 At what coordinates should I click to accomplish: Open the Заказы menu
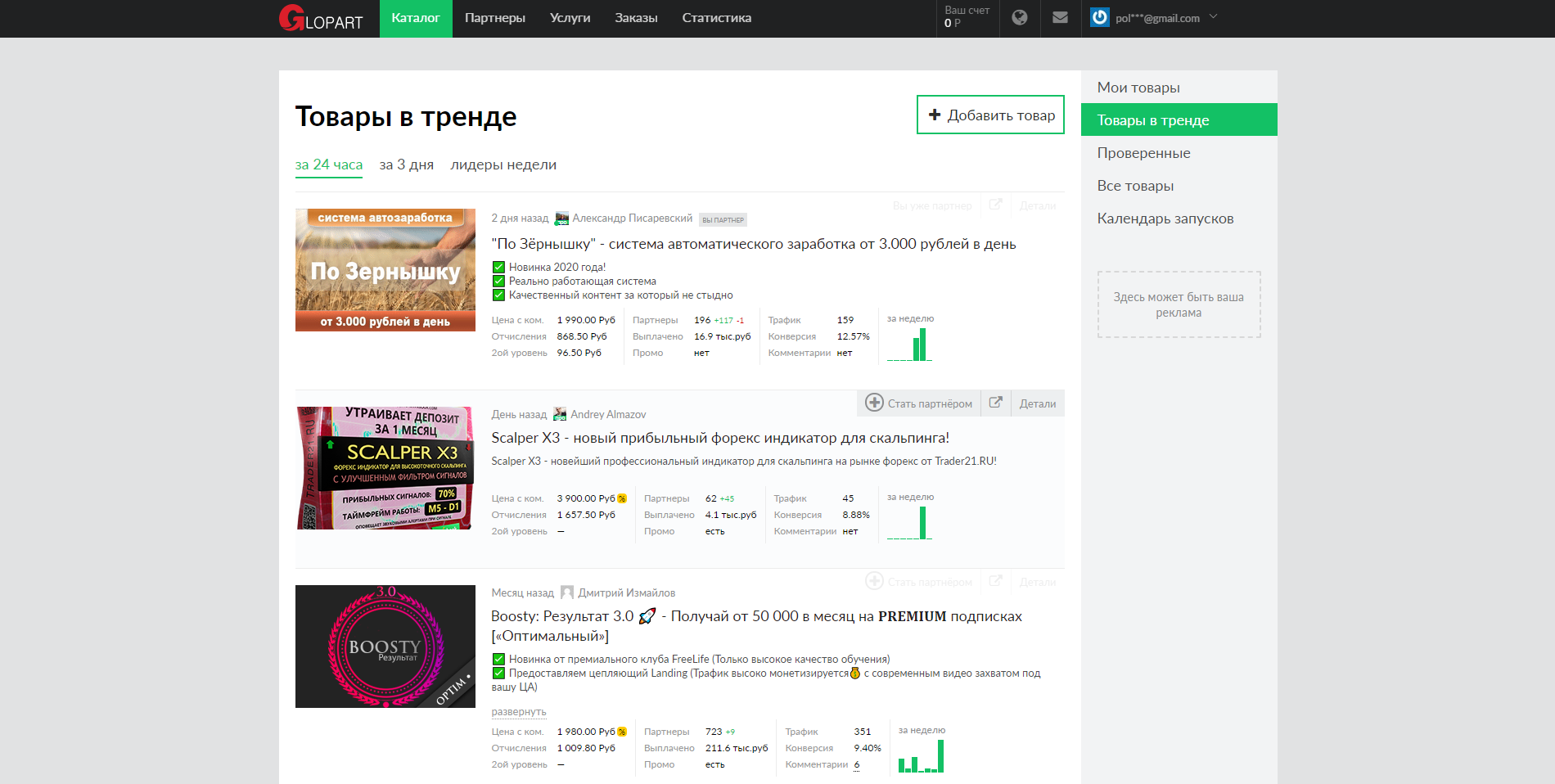(x=636, y=18)
